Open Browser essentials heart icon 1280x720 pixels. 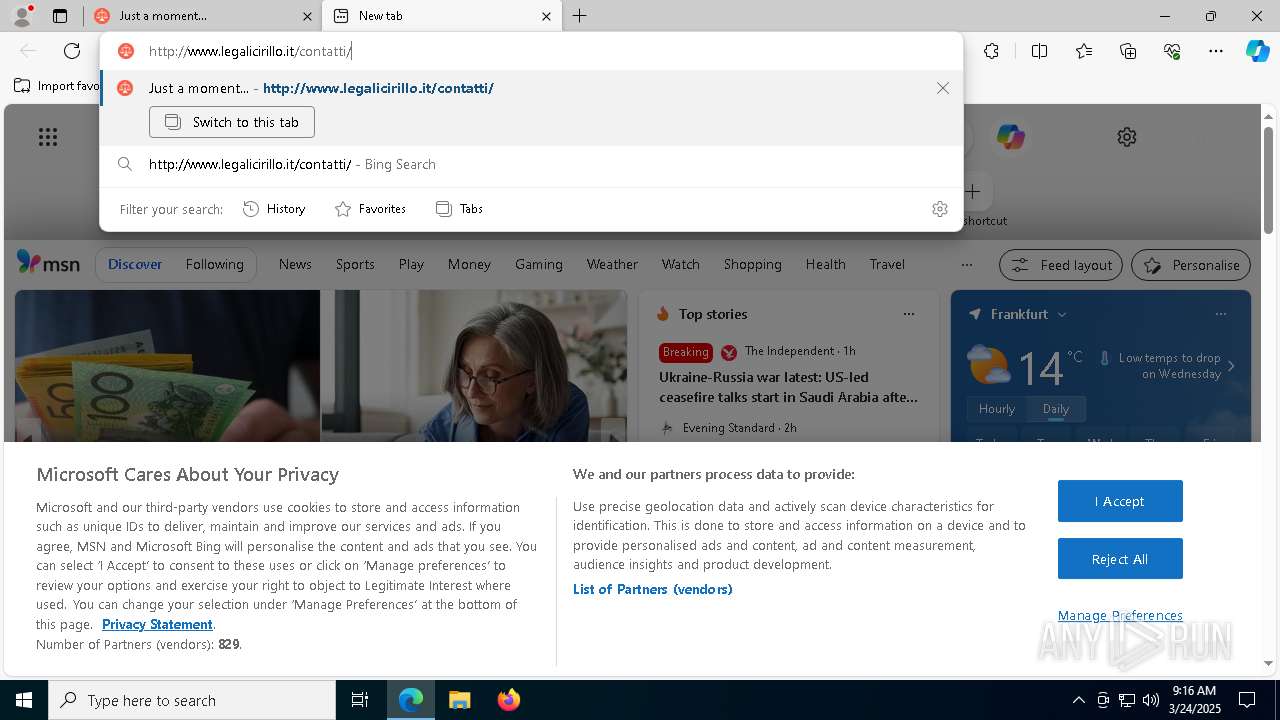1172,51
